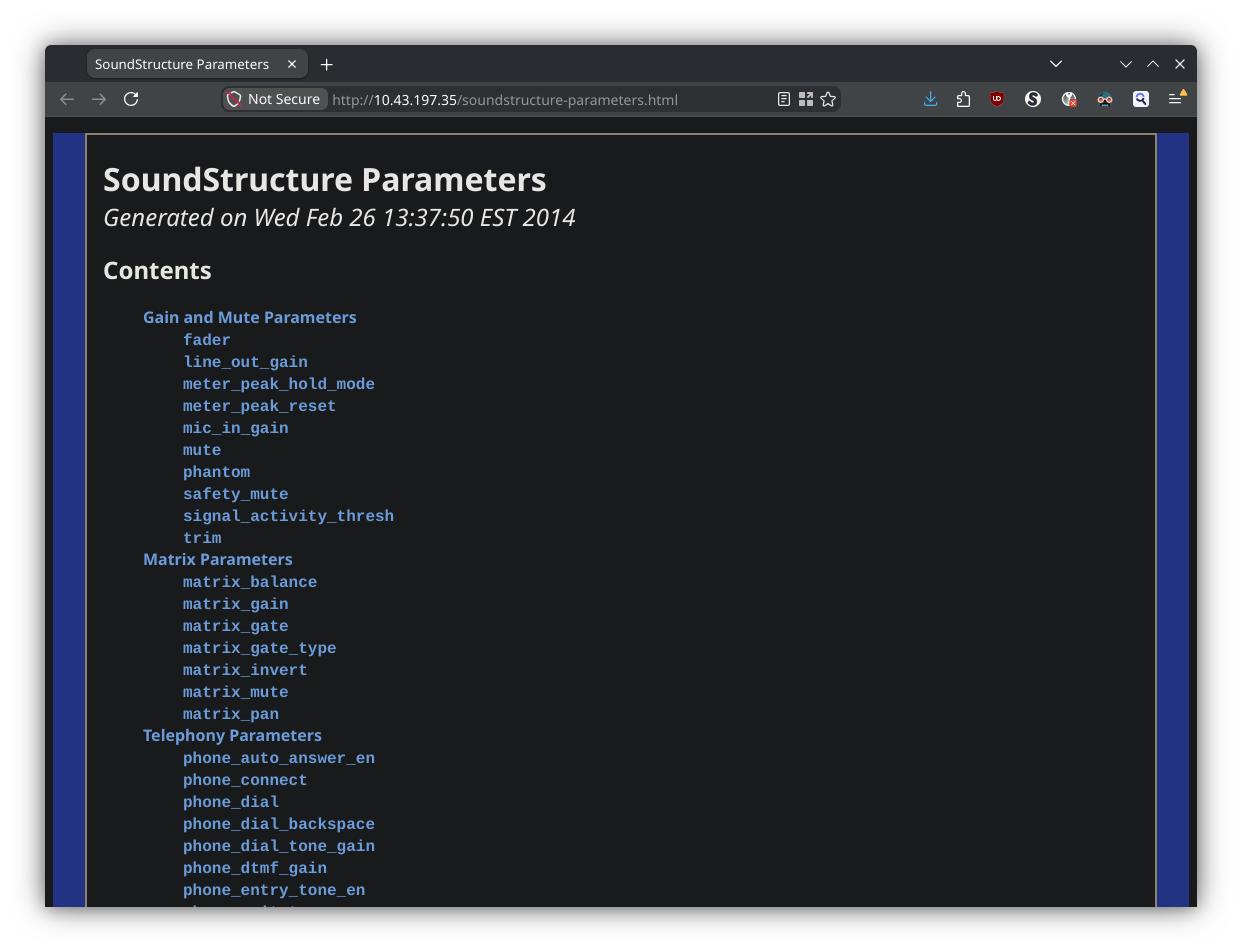Open the phone_dial_tone_gain entry

[278, 846]
